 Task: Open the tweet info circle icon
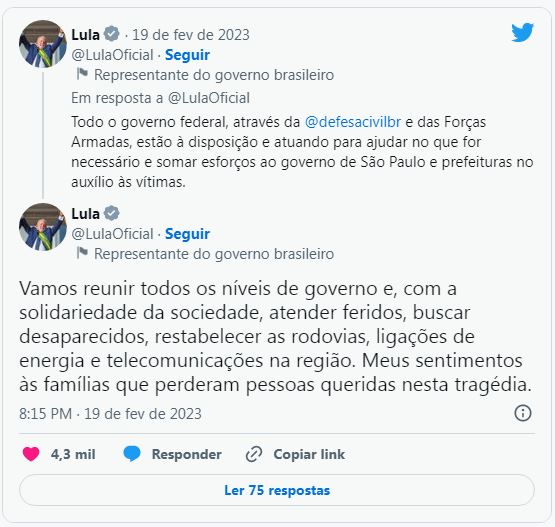click(523, 413)
